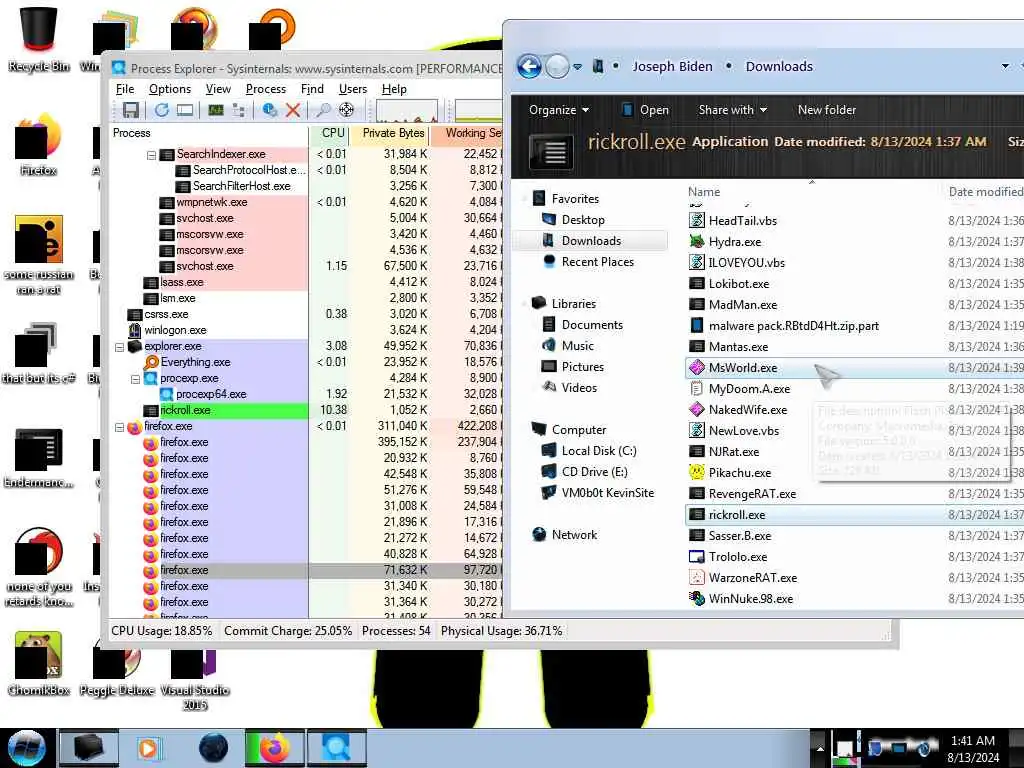Viewport: 1024px width, 768px height.
Task: Open the Users menu
Action: [x=353, y=89]
